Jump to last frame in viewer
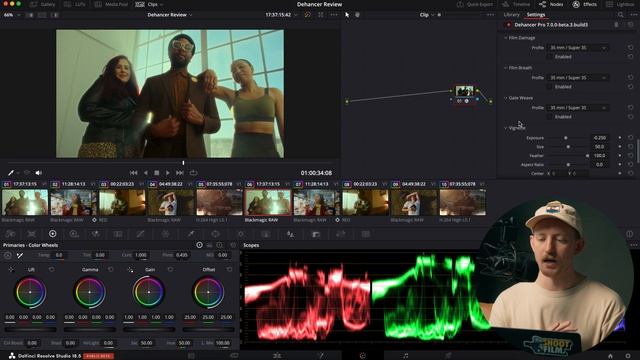This screenshot has height=360, width=640. (180, 173)
